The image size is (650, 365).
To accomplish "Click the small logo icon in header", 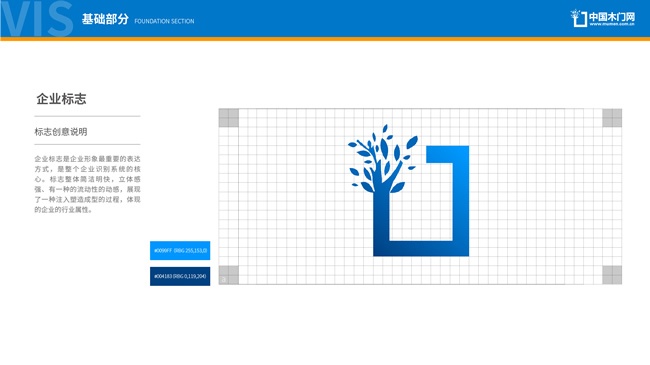I will pos(579,18).
